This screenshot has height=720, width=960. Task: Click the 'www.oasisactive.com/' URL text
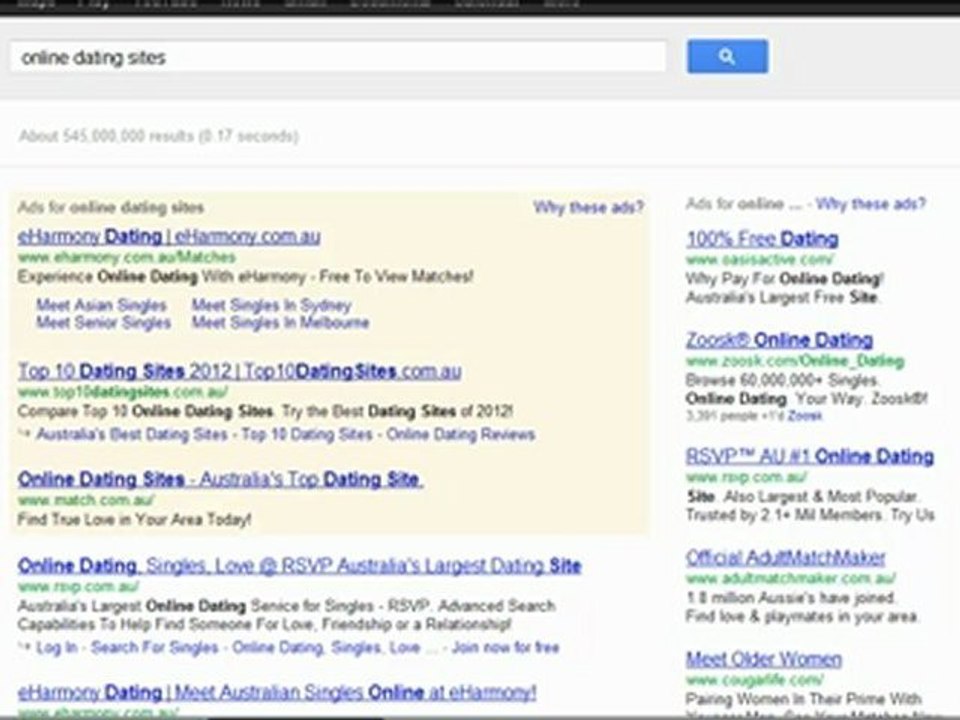(760, 260)
